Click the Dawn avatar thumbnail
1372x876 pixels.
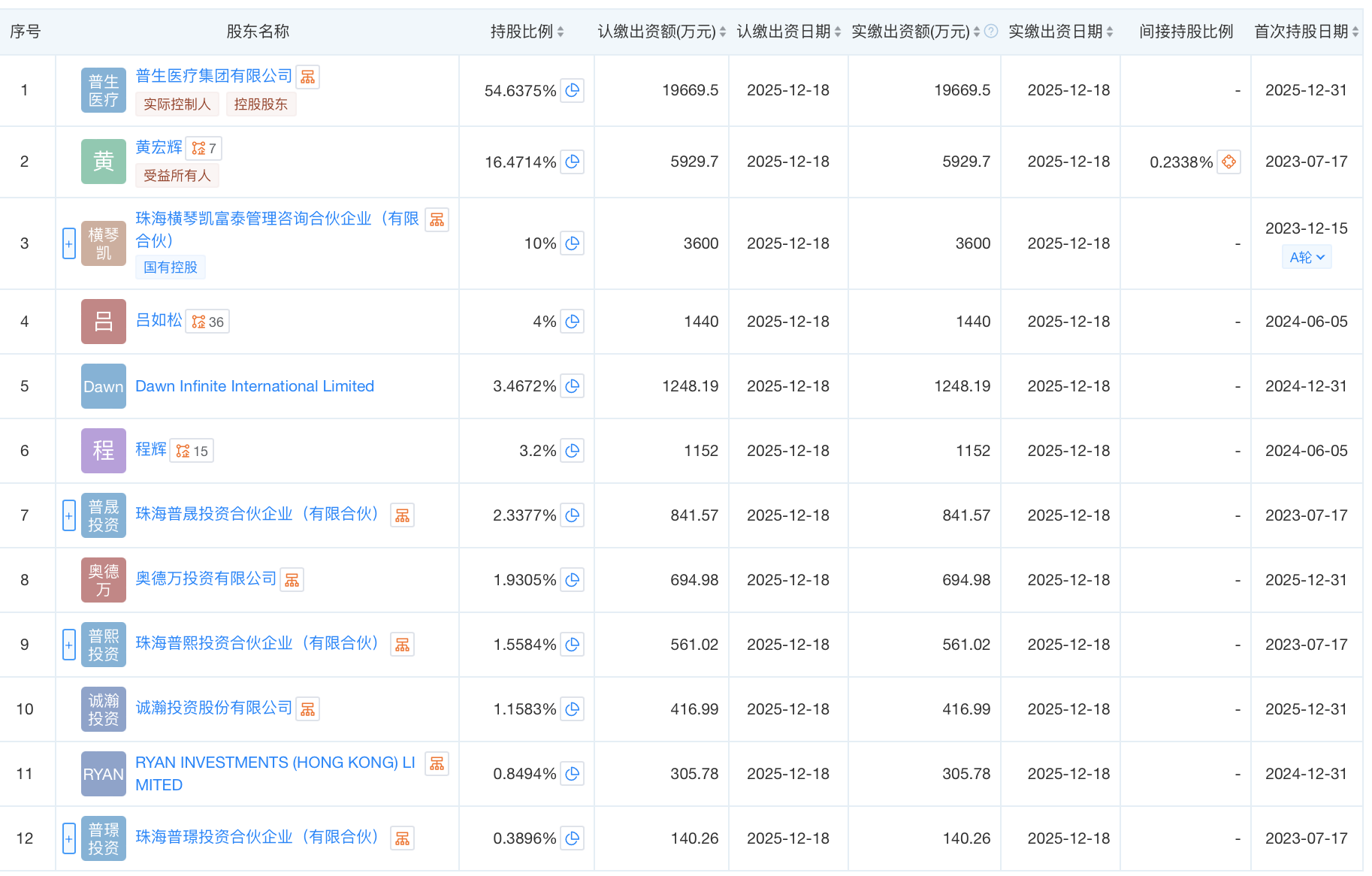coord(104,386)
